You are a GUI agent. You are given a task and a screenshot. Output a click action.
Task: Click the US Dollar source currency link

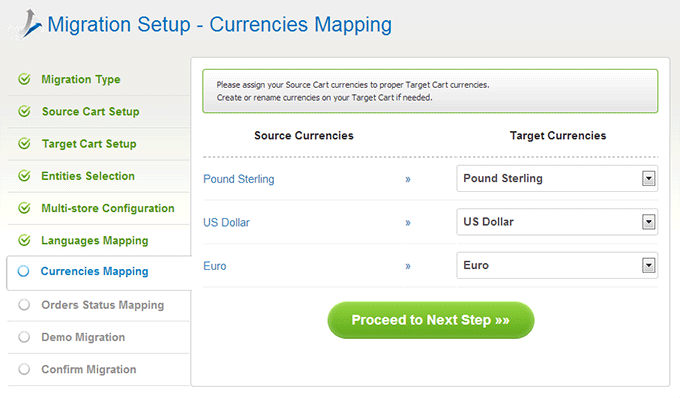pos(226,222)
